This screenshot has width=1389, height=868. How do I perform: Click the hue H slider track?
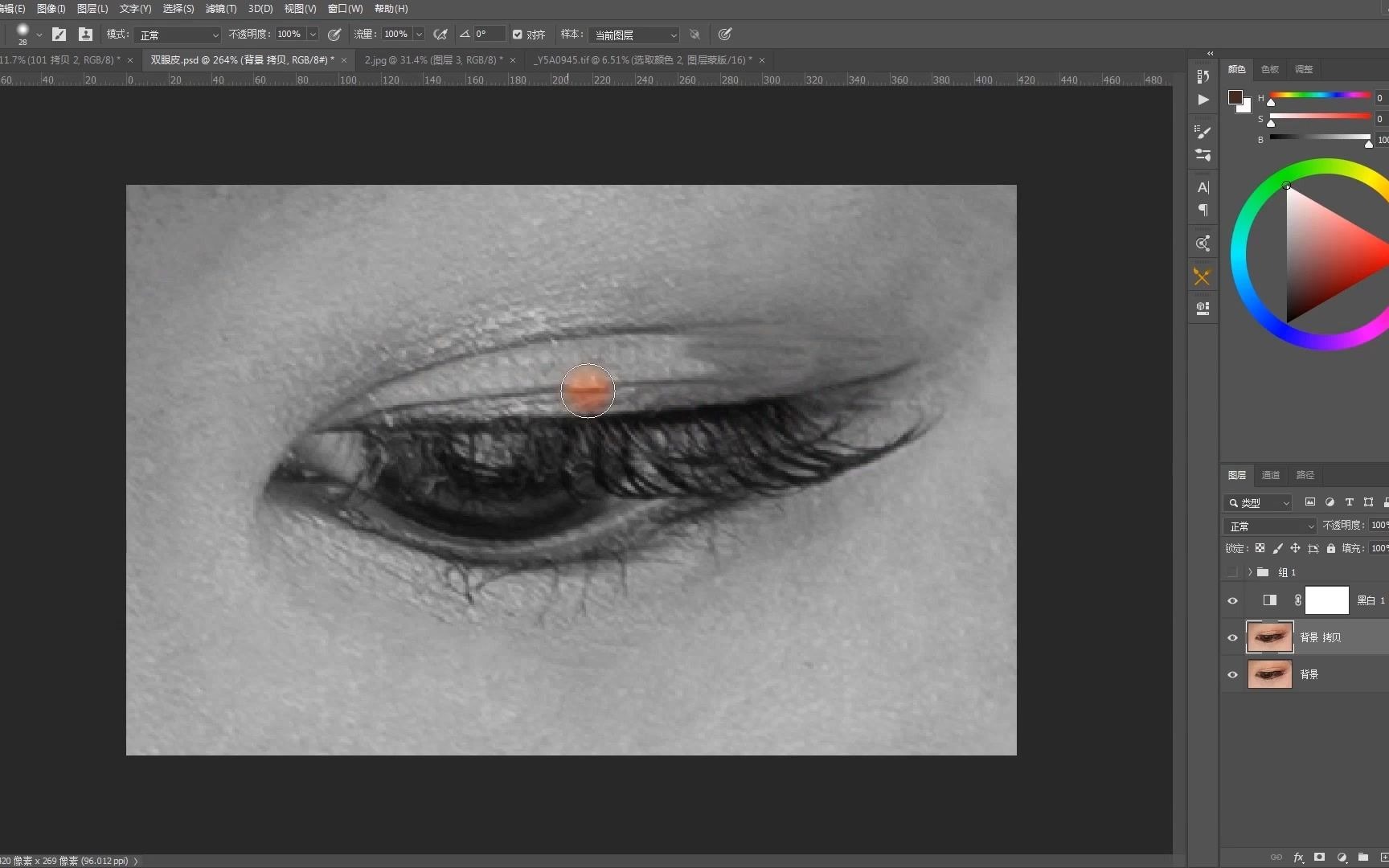click(x=1320, y=96)
